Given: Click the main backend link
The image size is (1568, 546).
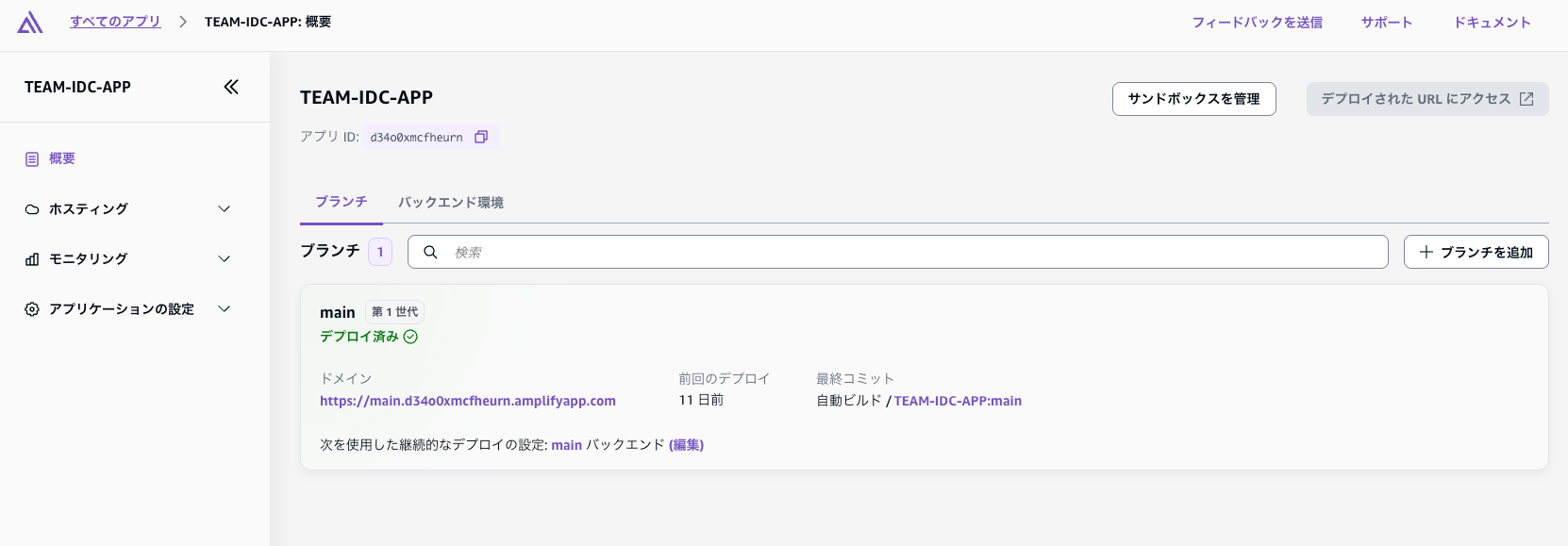Looking at the screenshot, I should (x=567, y=445).
